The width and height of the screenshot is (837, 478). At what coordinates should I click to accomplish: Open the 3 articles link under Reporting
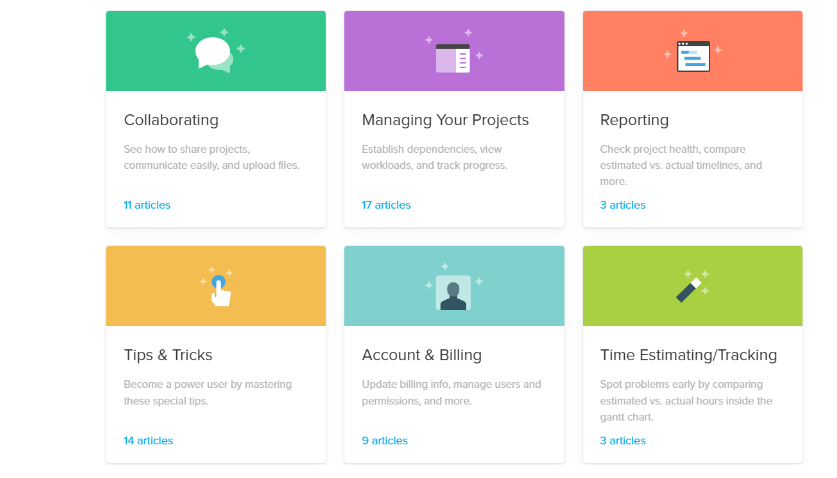point(622,205)
